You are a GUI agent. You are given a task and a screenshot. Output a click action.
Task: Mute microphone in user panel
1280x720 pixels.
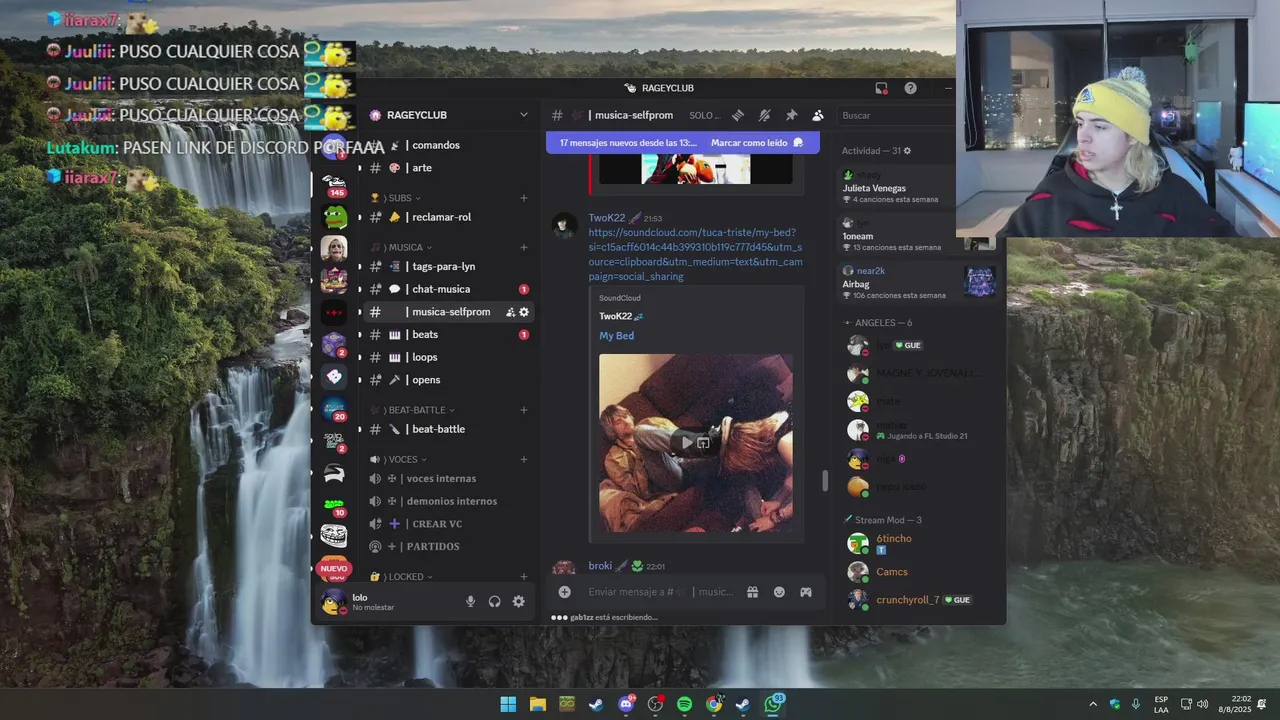470,601
